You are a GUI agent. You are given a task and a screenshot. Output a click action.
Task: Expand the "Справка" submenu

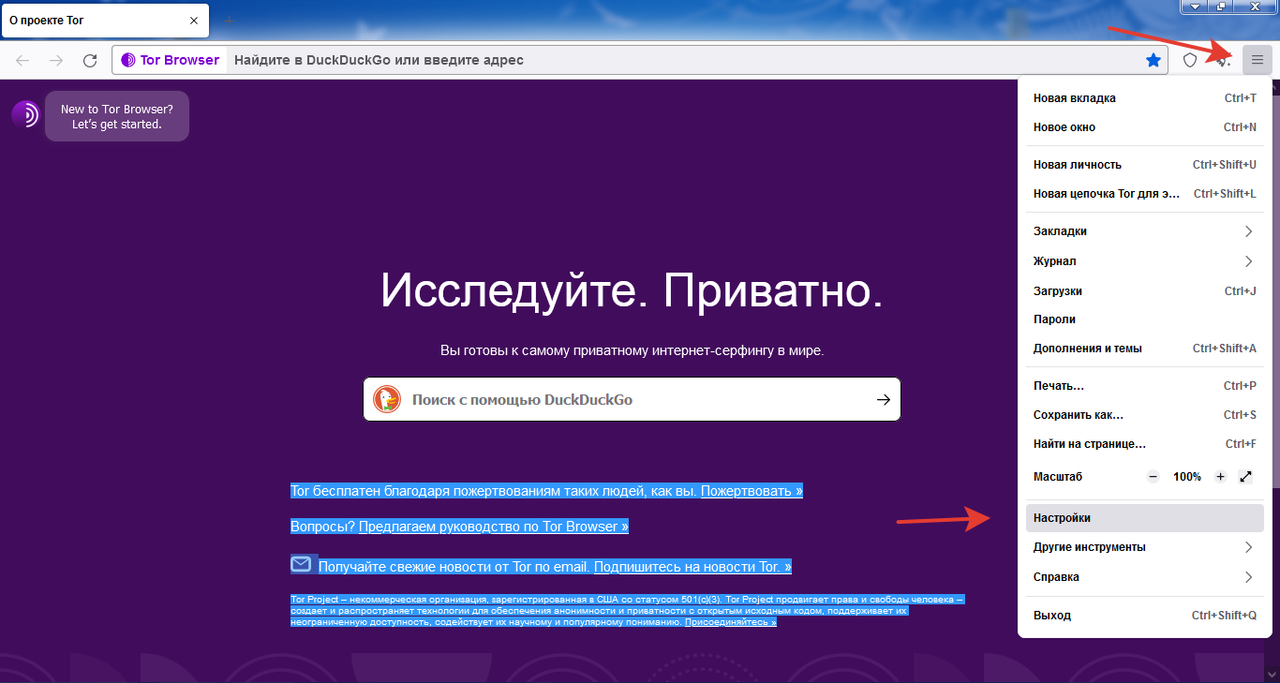[x=1145, y=577]
